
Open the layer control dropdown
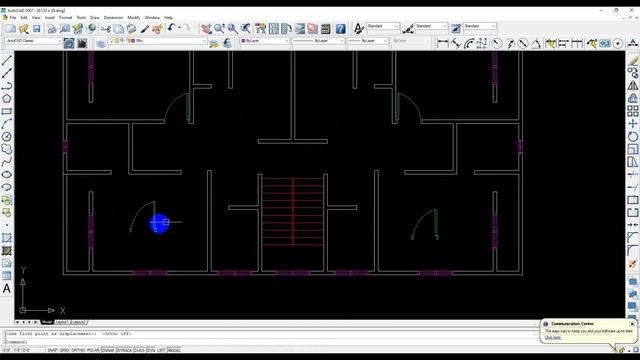[x=158, y=41]
